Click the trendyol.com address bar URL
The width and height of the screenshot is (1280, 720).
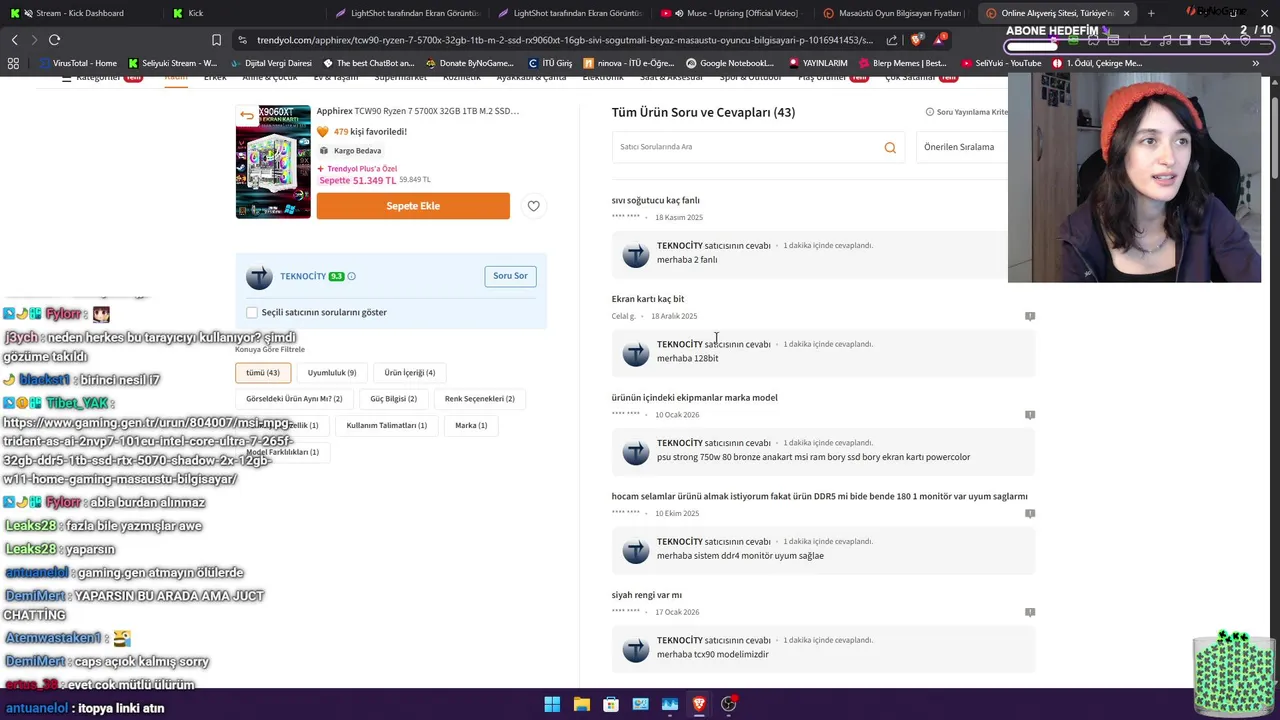(x=565, y=40)
